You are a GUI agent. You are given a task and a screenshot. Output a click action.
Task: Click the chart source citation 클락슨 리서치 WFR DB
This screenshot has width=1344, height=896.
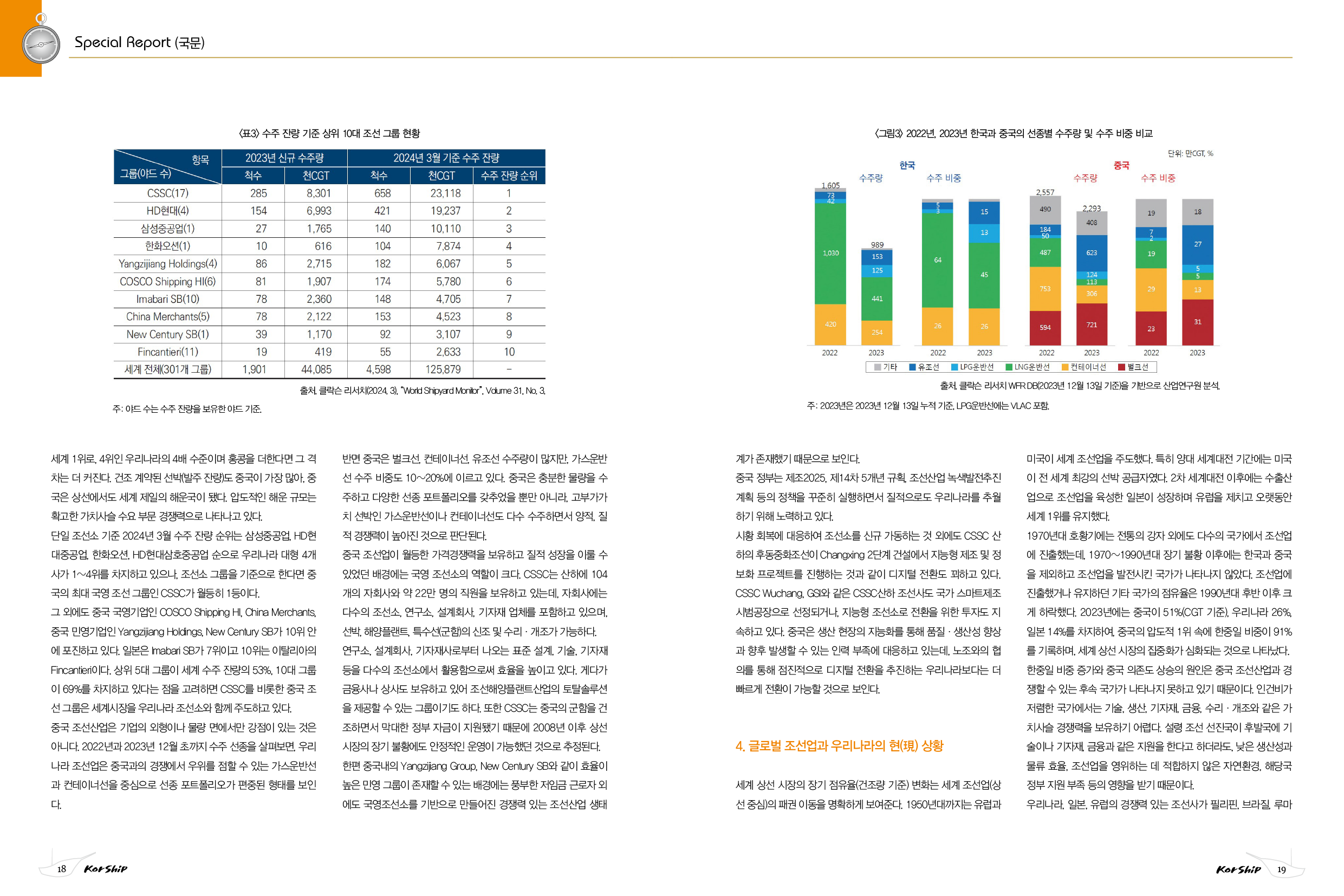[x=1080, y=386]
